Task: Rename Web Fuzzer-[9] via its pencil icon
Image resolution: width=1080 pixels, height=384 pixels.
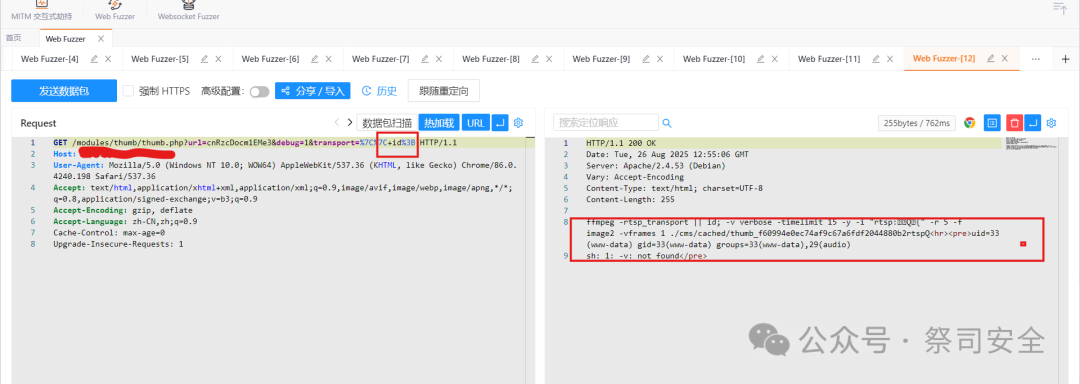Action: click(645, 59)
